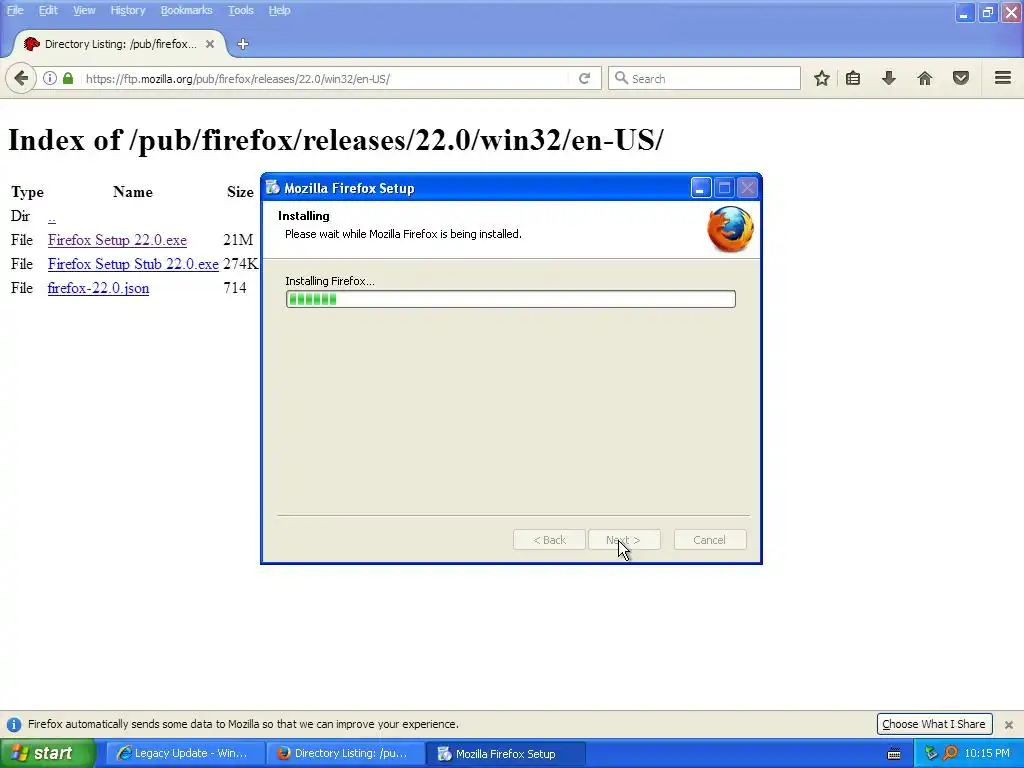
Task: Click the 21M file size
Action: pyautogui.click(x=238, y=240)
